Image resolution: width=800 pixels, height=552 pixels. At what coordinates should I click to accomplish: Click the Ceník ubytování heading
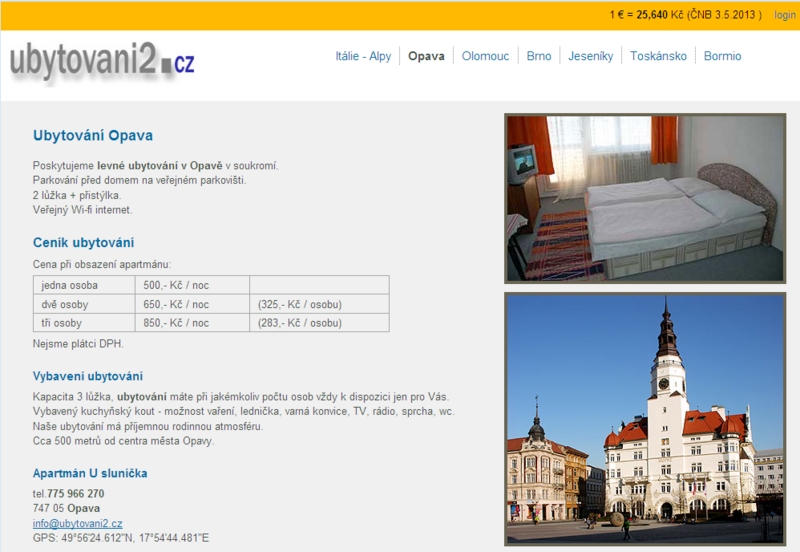coord(84,243)
